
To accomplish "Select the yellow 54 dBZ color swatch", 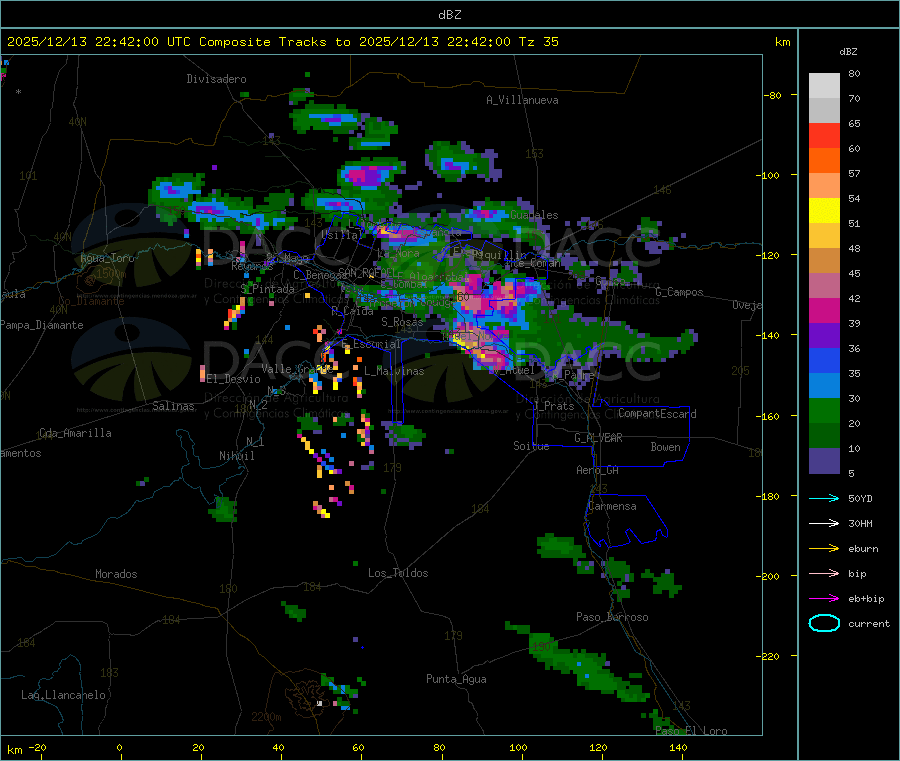I will pos(824,211).
